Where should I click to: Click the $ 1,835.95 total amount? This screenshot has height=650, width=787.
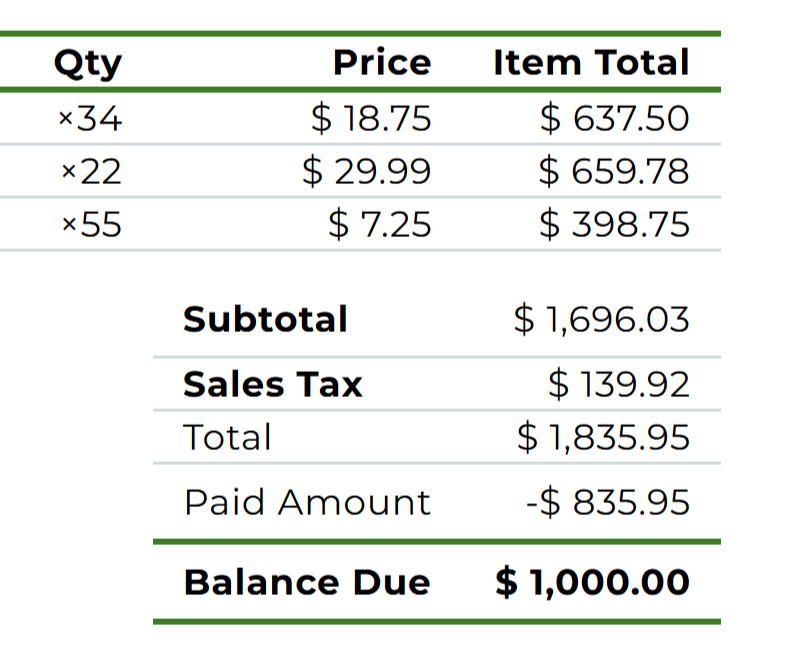click(x=603, y=437)
